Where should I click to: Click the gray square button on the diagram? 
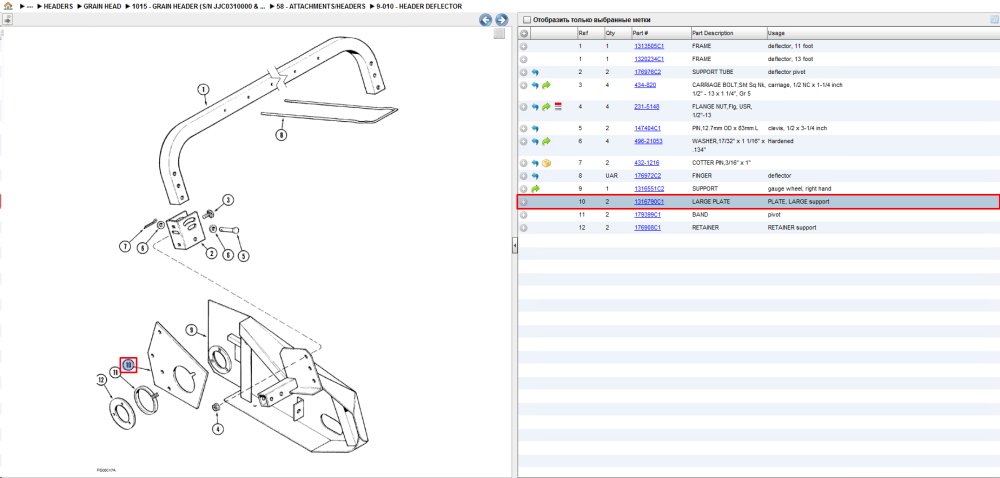[499, 33]
